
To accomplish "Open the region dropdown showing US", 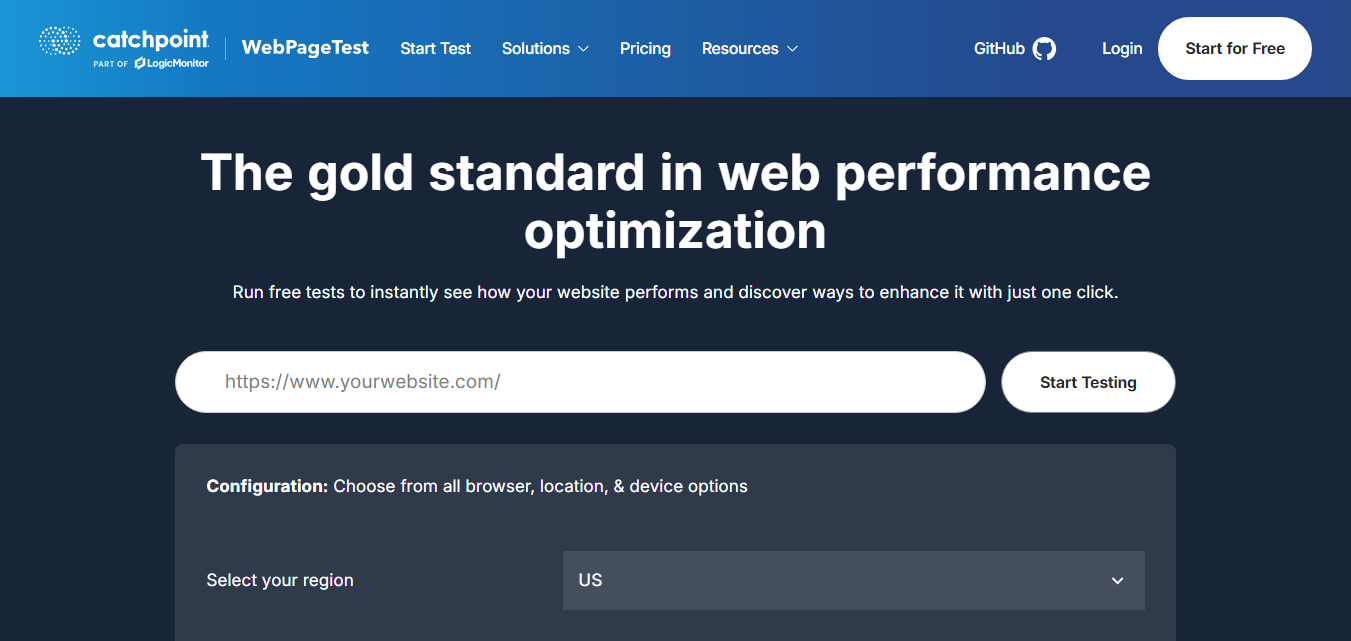I will click(x=854, y=580).
